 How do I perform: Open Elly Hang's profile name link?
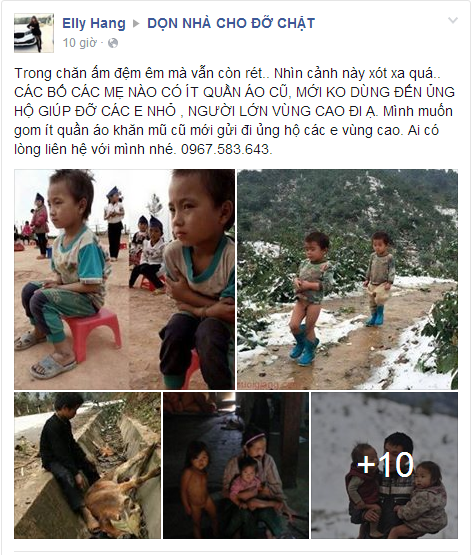[94, 23]
